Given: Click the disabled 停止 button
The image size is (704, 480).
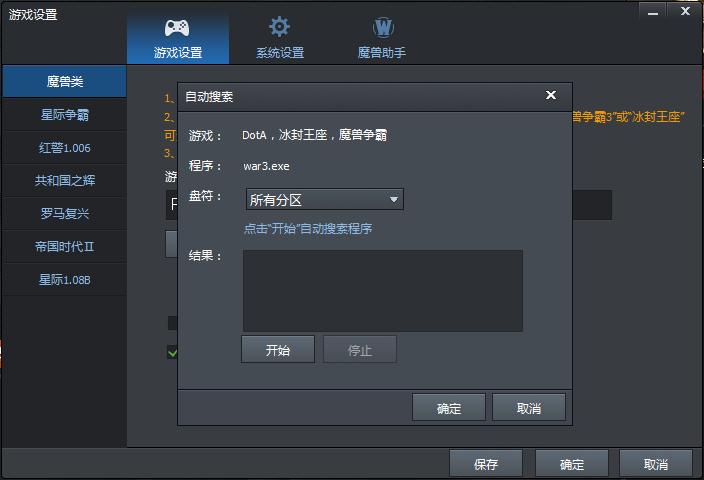Looking at the screenshot, I should [360, 349].
